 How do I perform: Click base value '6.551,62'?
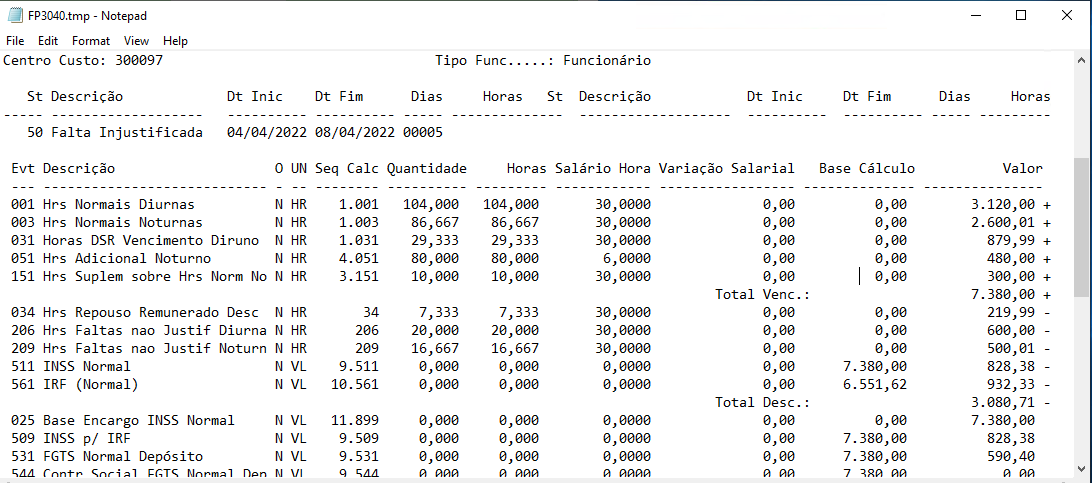coord(875,384)
